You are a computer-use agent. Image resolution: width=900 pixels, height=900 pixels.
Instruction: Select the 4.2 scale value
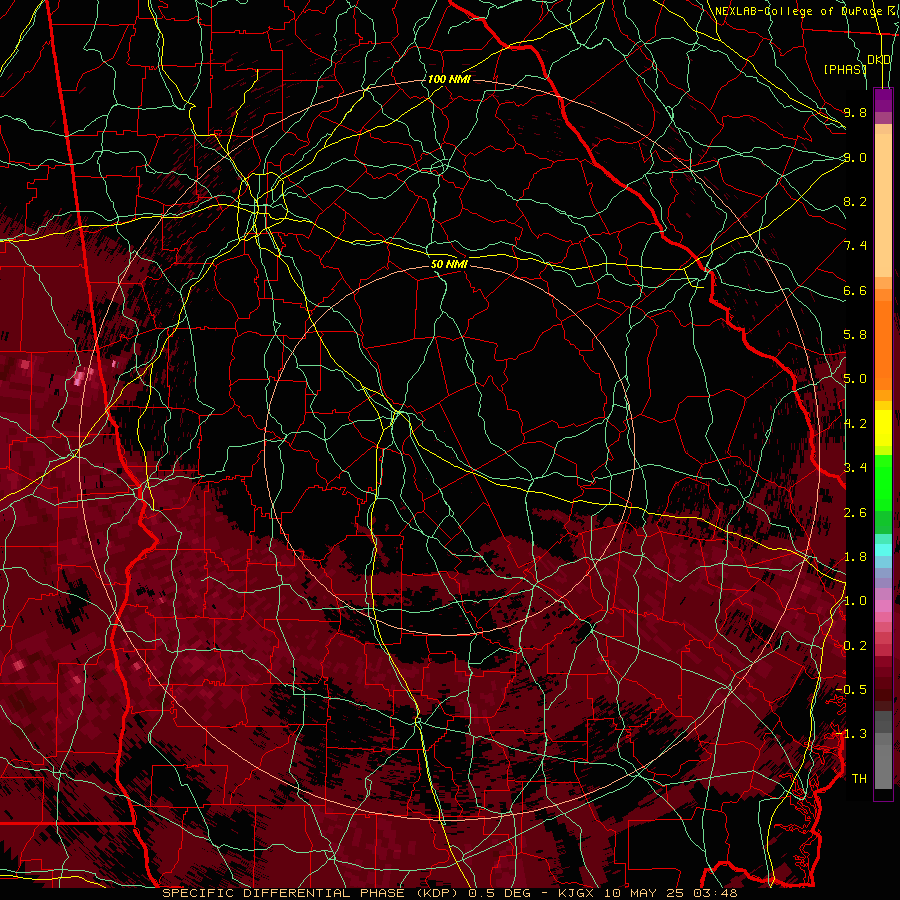(x=855, y=424)
